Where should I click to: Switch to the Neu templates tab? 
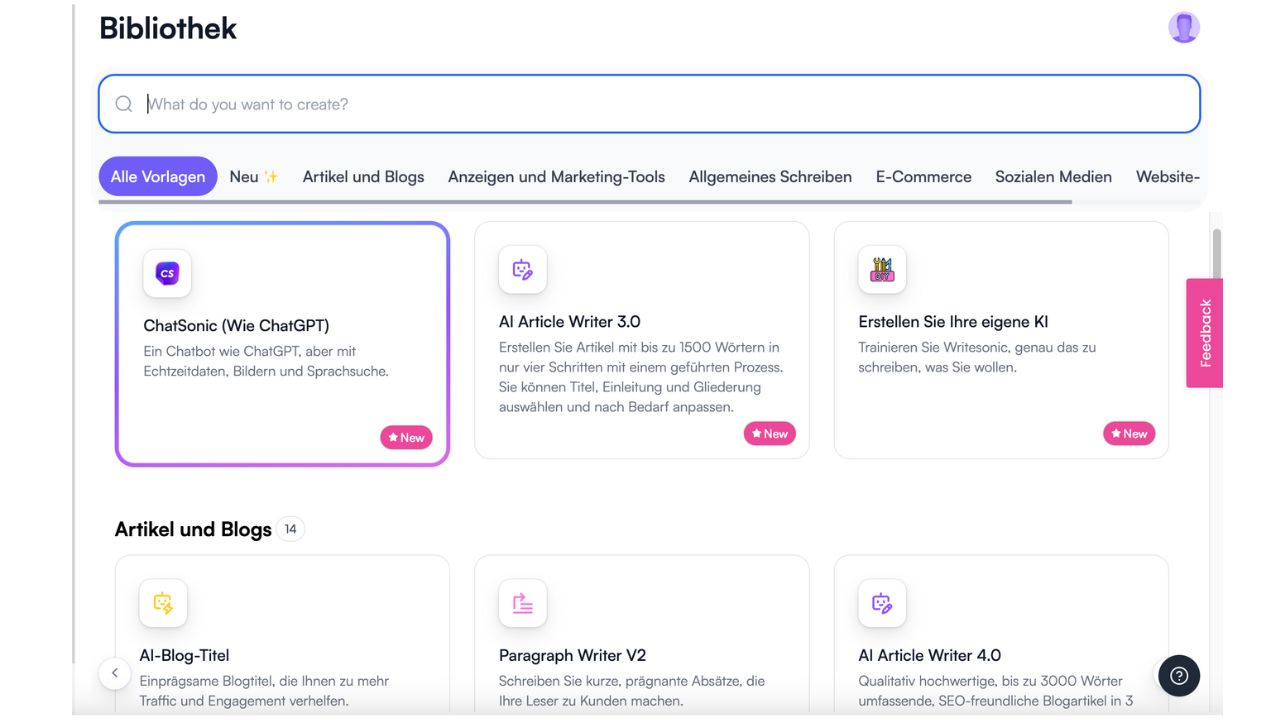(x=252, y=176)
